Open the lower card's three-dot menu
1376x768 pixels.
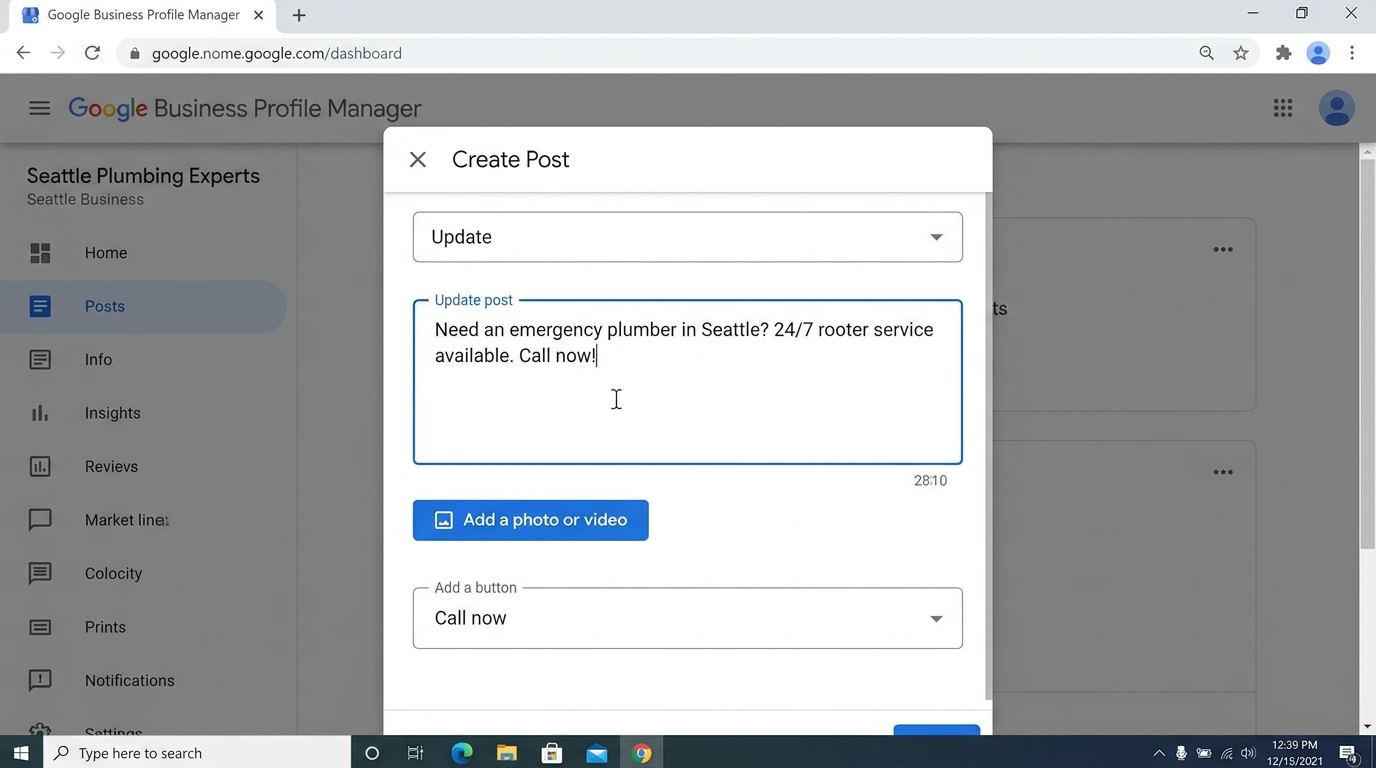tap(1223, 472)
